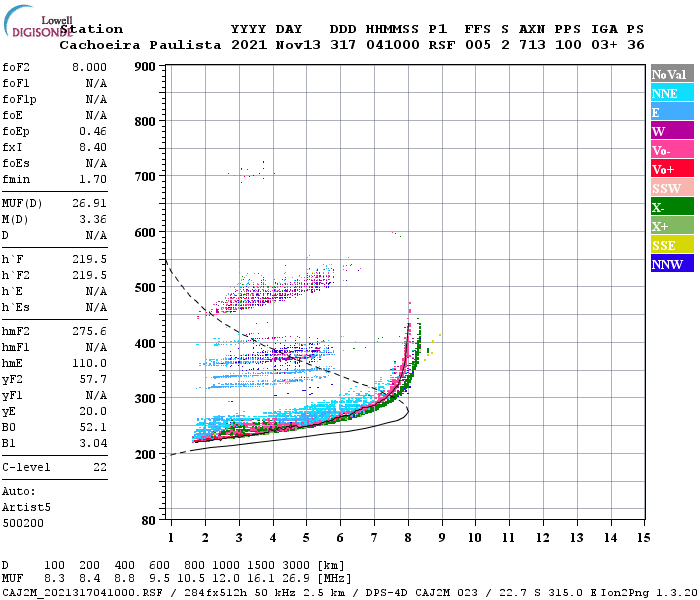This screenshot has width=700, height=600.
Task: Click the h`F2 value 219.5
Action: point(89,275)
